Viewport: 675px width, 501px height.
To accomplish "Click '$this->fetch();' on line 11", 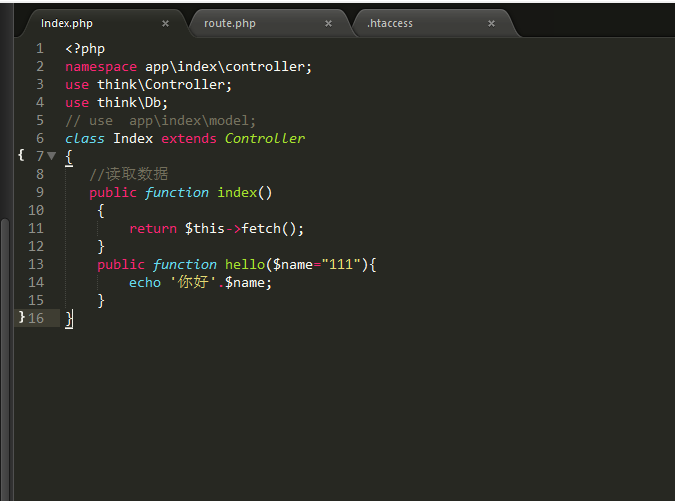I will [x=244, y=229].
